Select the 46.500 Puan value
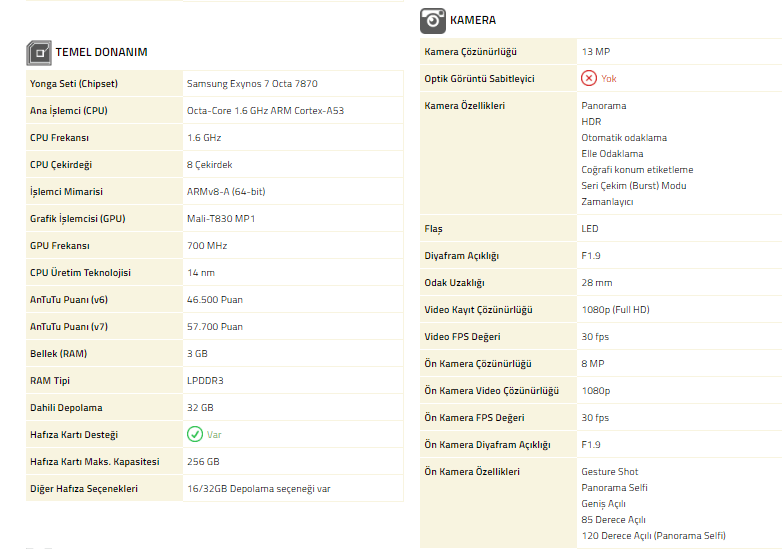This screenshot has height=549, width=782. pyautogui.click(x=215, y=299)
